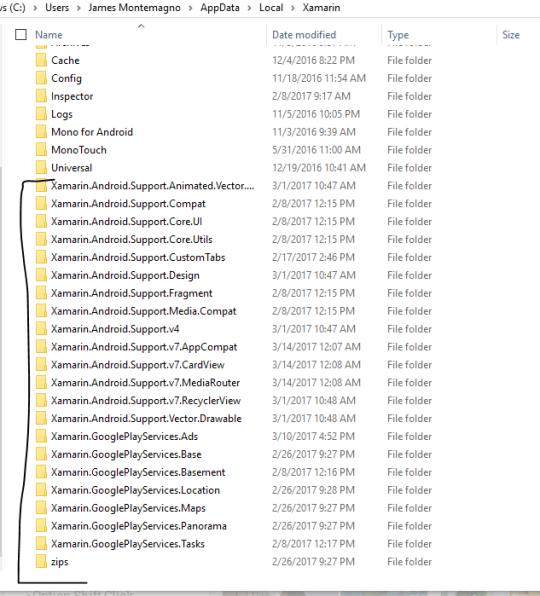Click the date 5/31/2016 11:00 AM
Screen dimensions: 540x596
click(316, 149)
